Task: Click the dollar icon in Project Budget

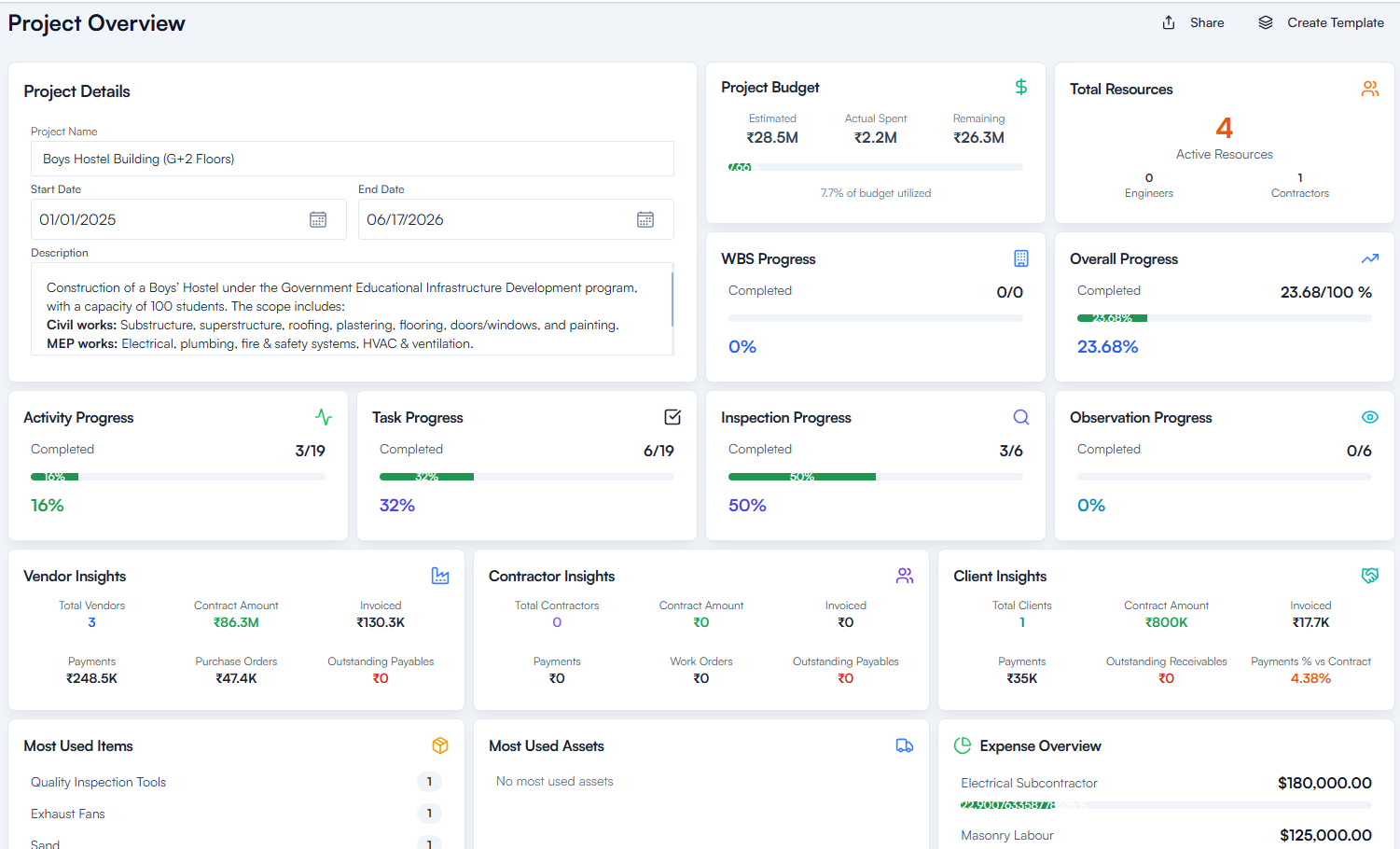Action: 1020,87
